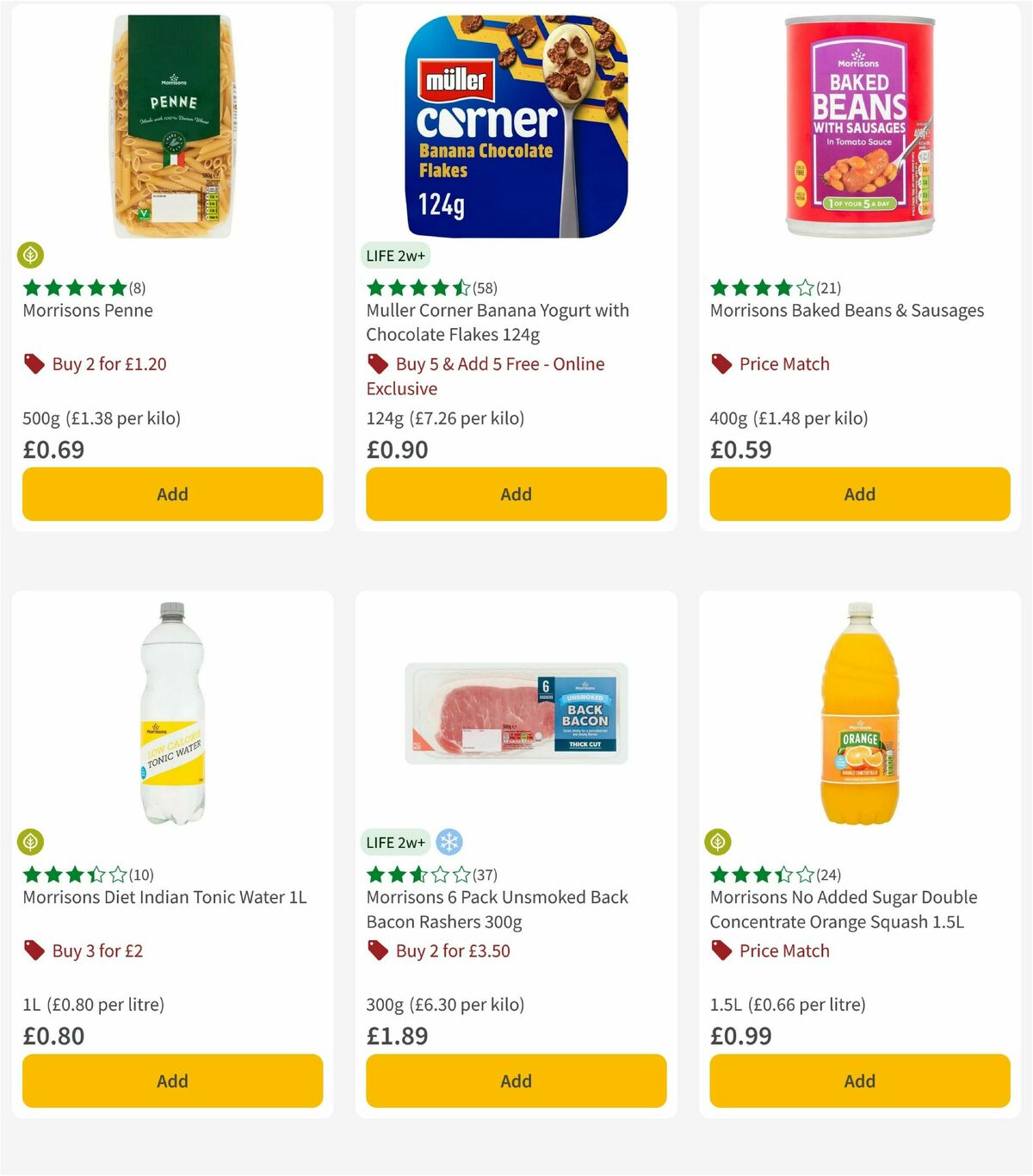Click the organic leaf icon on Orange Squash
Screen dimensions: 1033x1176
pos(720,843)
